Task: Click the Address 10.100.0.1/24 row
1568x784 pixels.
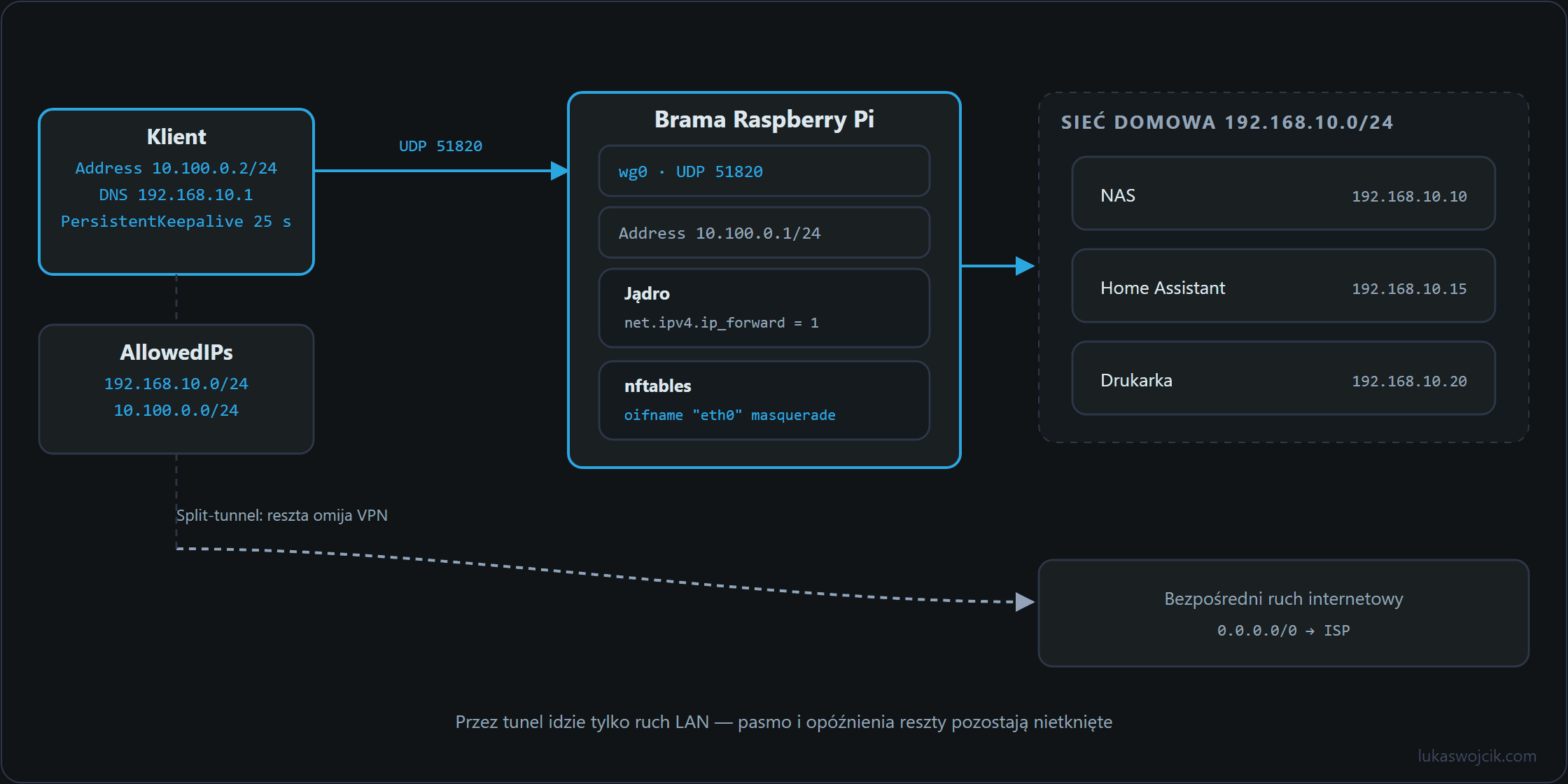Action: click(764, 232)
